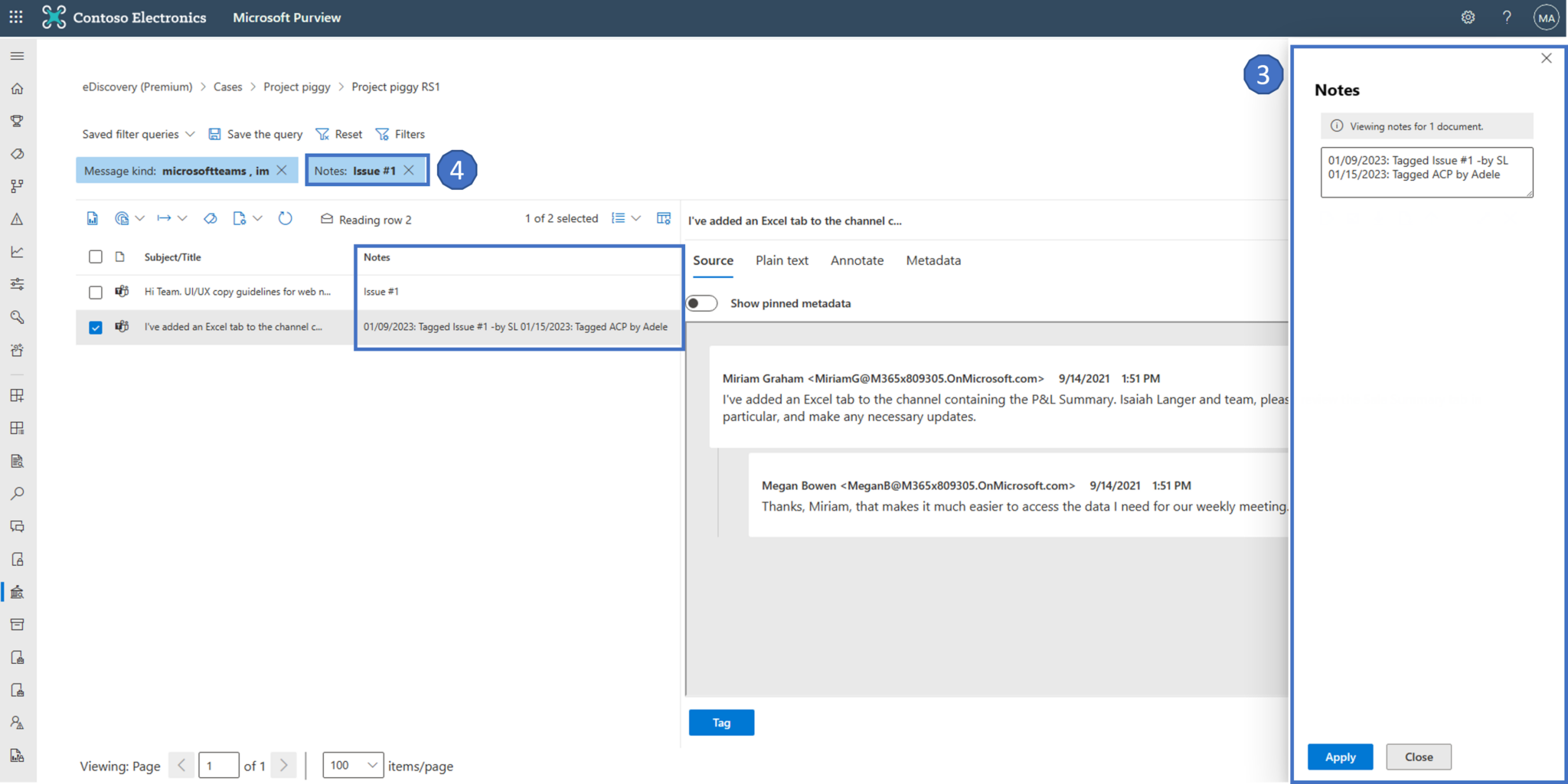Open the Purview settings gear
The width and height of the screenshot is (1568, 784).
pos(1468,17)
